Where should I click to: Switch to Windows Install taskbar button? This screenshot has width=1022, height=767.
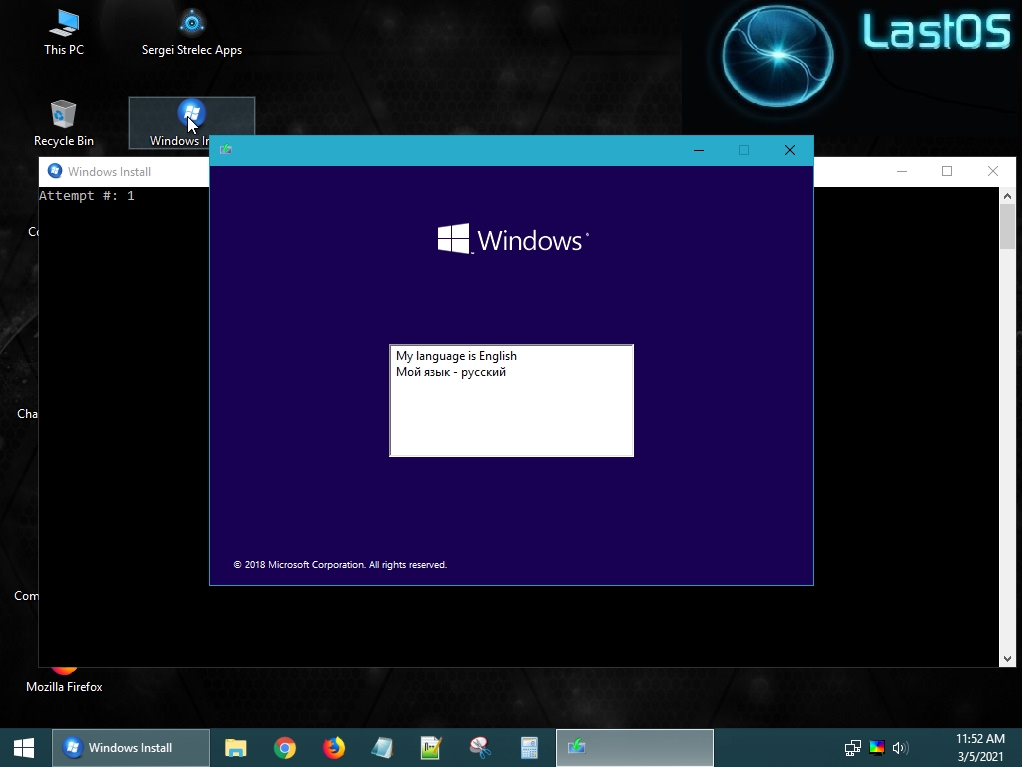tap(130, 747)
